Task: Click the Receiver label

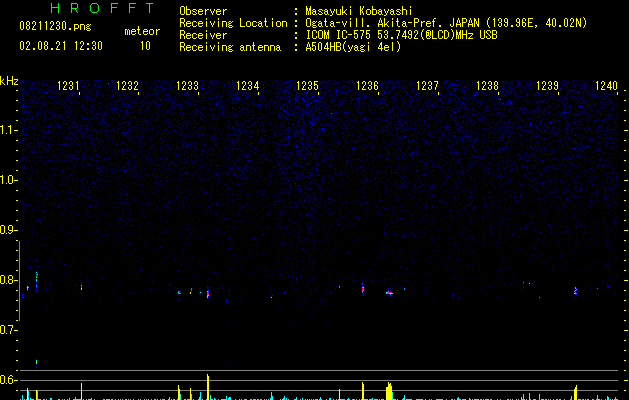Action: click(x=203, y=35)
